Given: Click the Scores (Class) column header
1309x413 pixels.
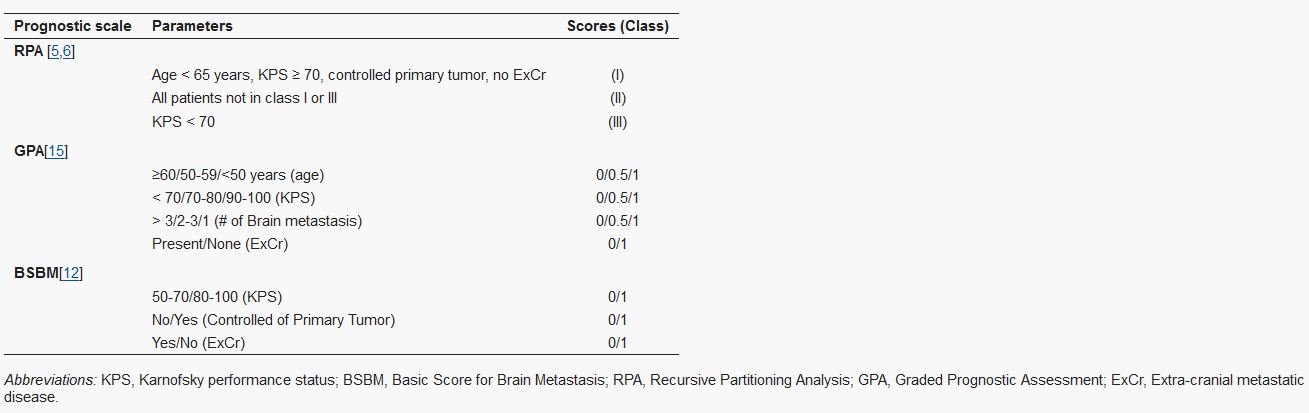Looking at the screenshot, I should tap(617, 26).
